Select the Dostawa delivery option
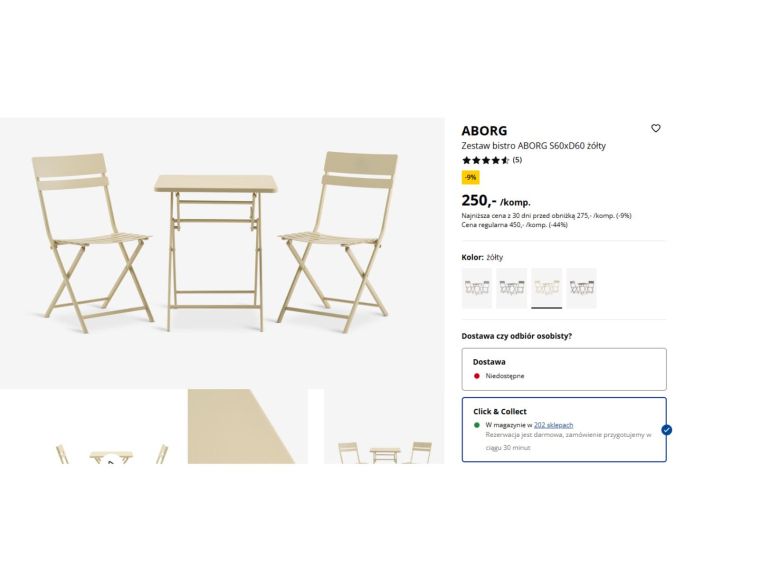760x570 pixels. coord(564,369)
